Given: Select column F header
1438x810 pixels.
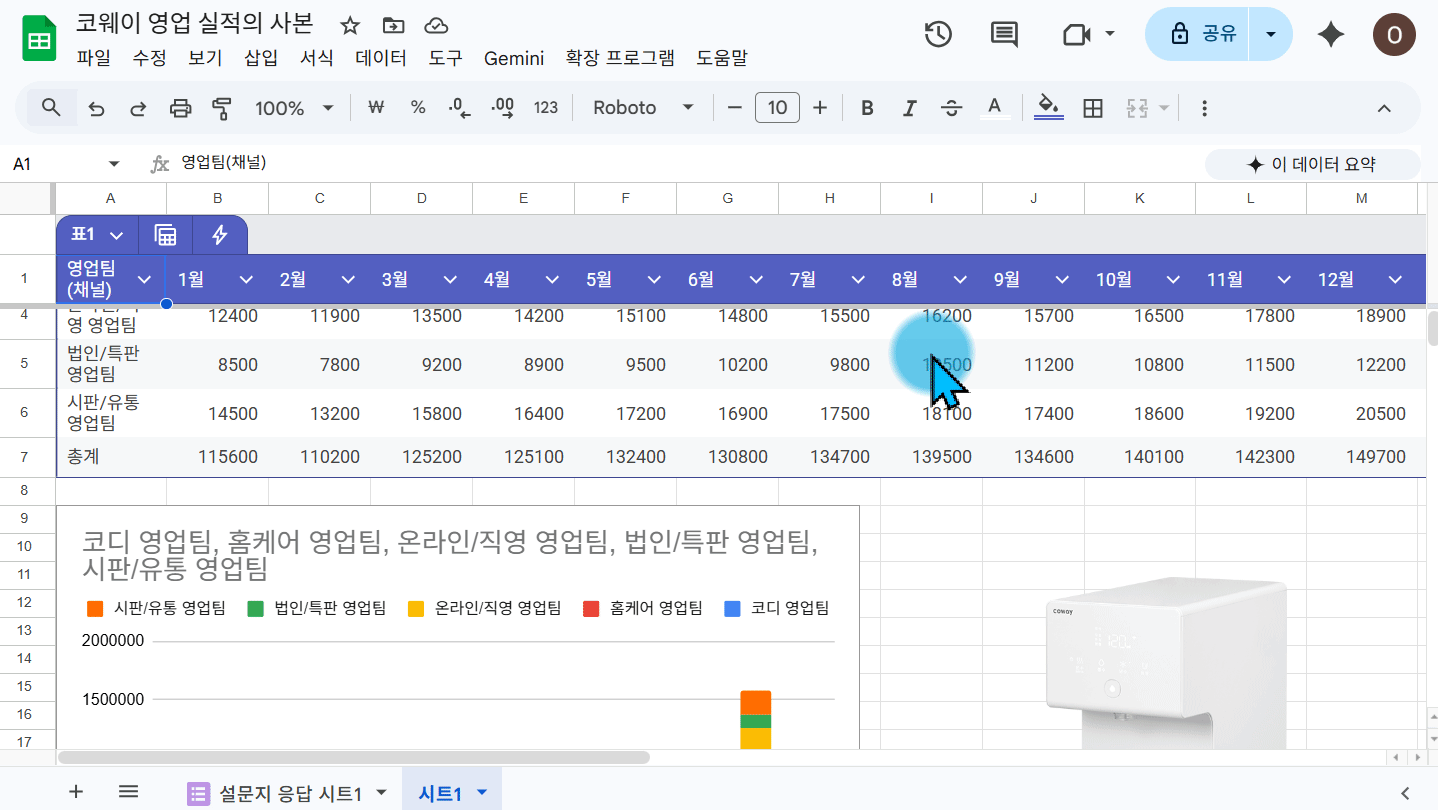Looking at the screenshot, I should (626, 199).
